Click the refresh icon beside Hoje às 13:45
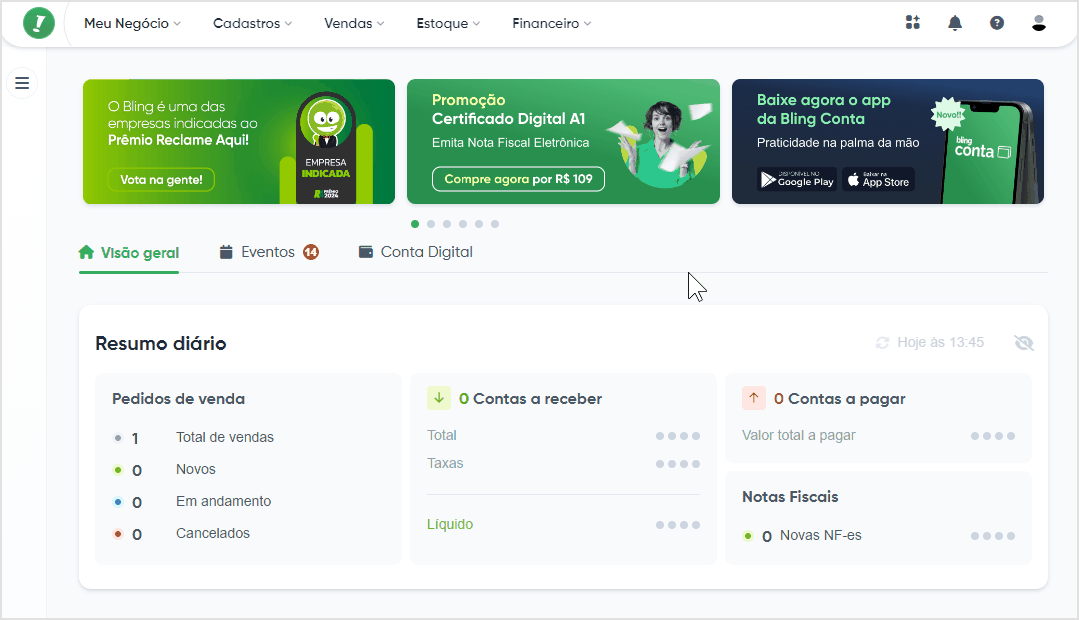The width and height of the screenshot is (1079, 620). click(882, 343)
